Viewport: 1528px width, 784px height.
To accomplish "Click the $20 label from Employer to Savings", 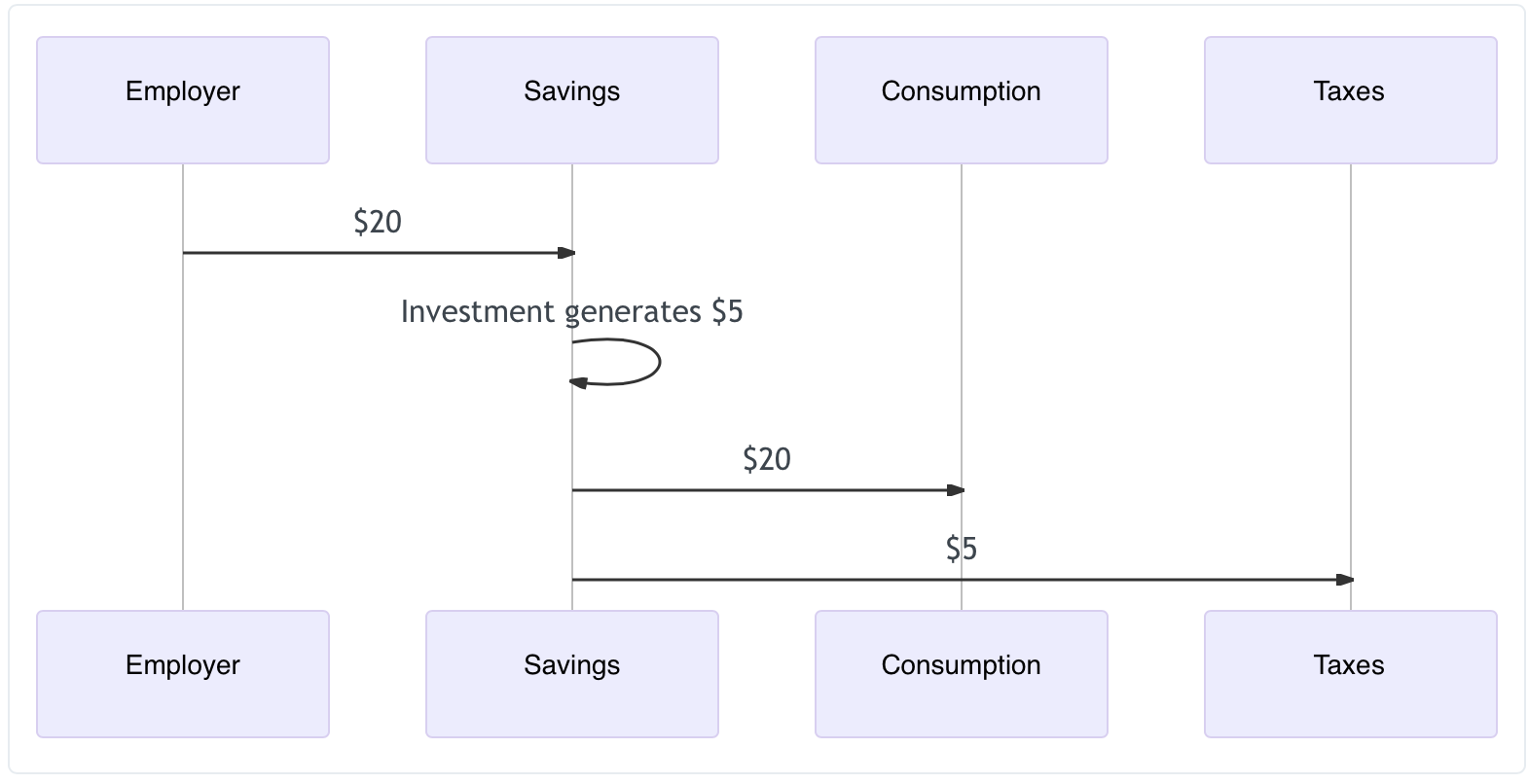I will coord(378,223).
